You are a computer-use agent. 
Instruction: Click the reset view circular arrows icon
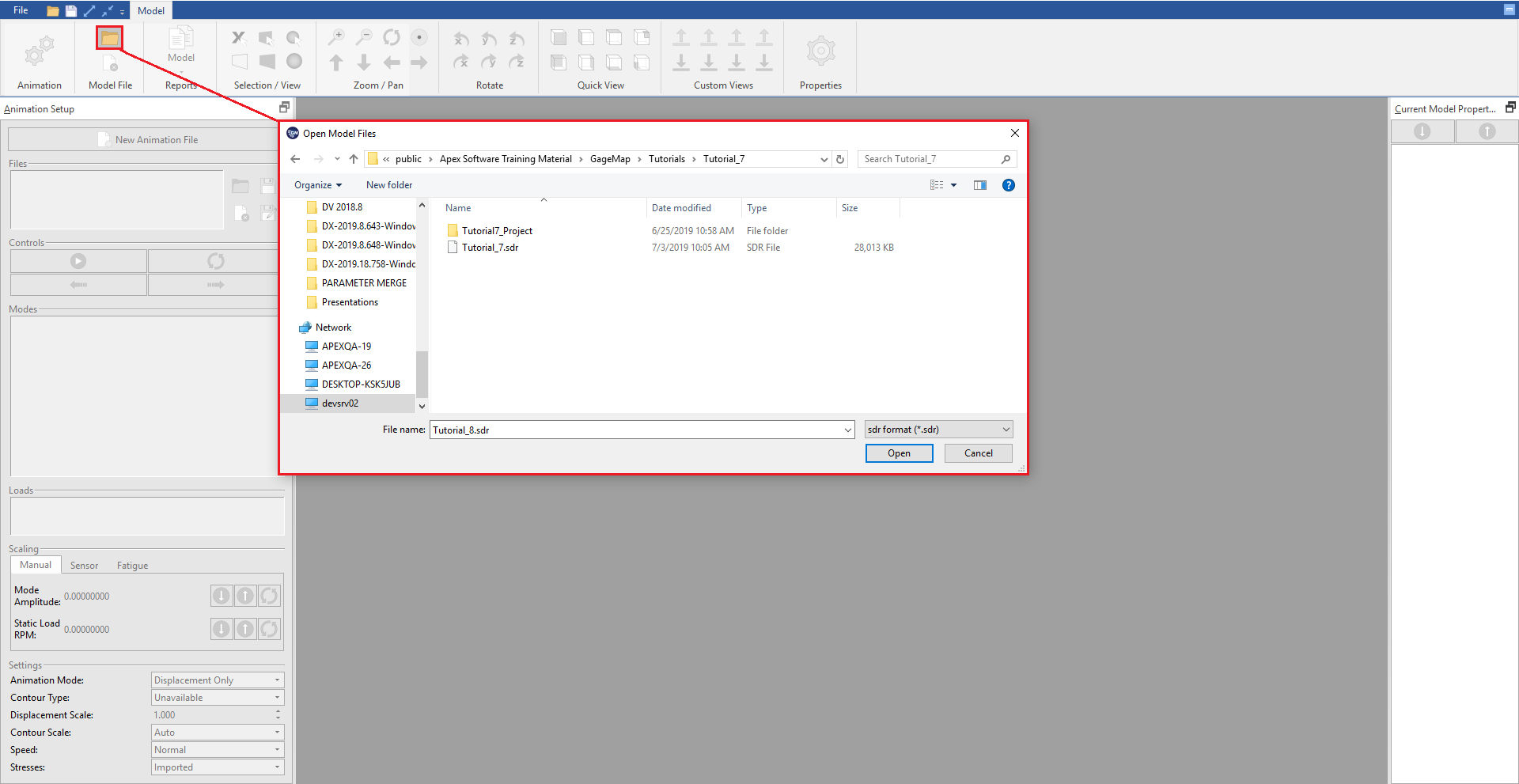point(392,37)
